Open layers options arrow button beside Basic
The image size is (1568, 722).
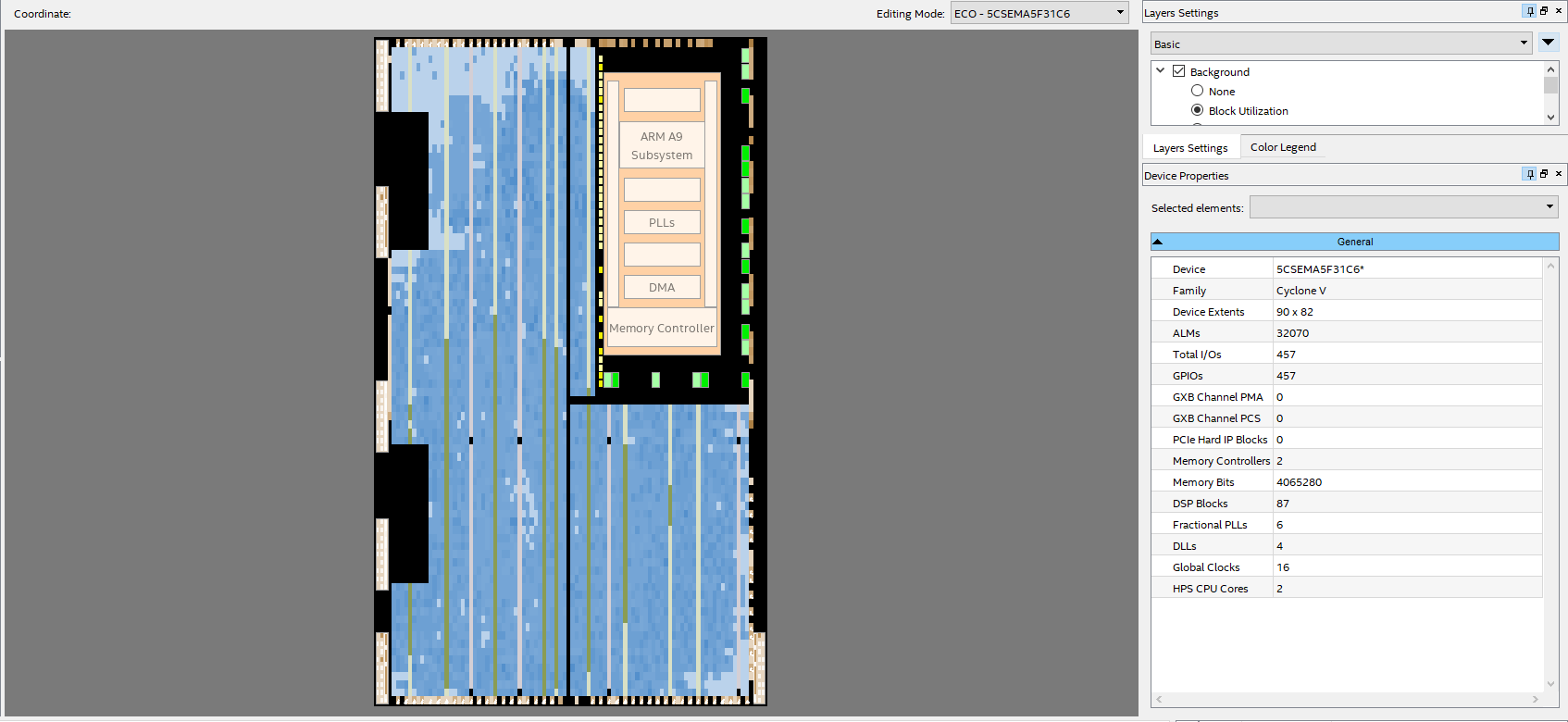(1549, 43)
